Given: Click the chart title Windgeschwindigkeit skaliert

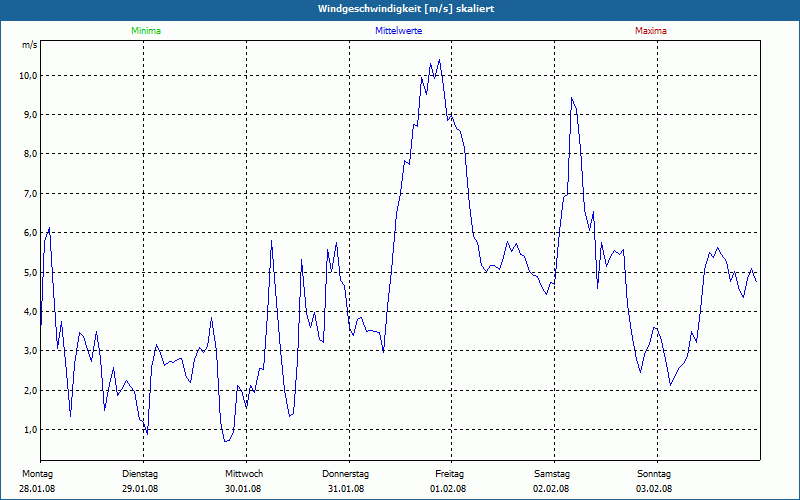Looking at the screenshot, I should coord(406,9).
